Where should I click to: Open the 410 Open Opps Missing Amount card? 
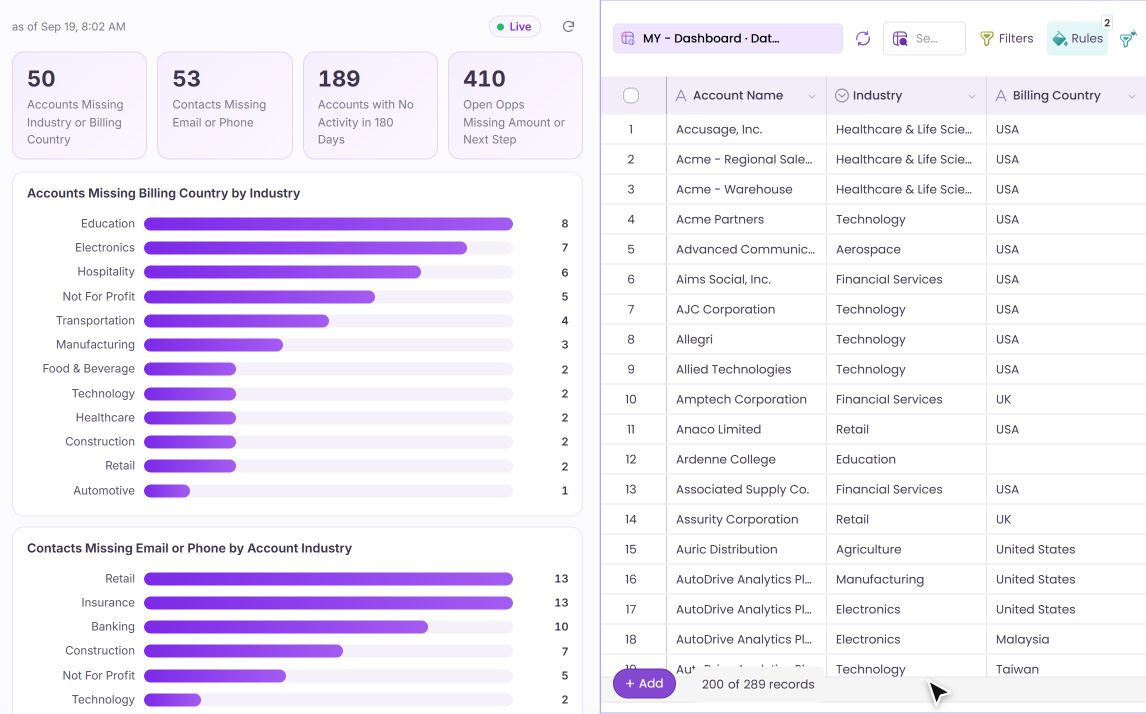pyautogui.click(x=515, y=105)
